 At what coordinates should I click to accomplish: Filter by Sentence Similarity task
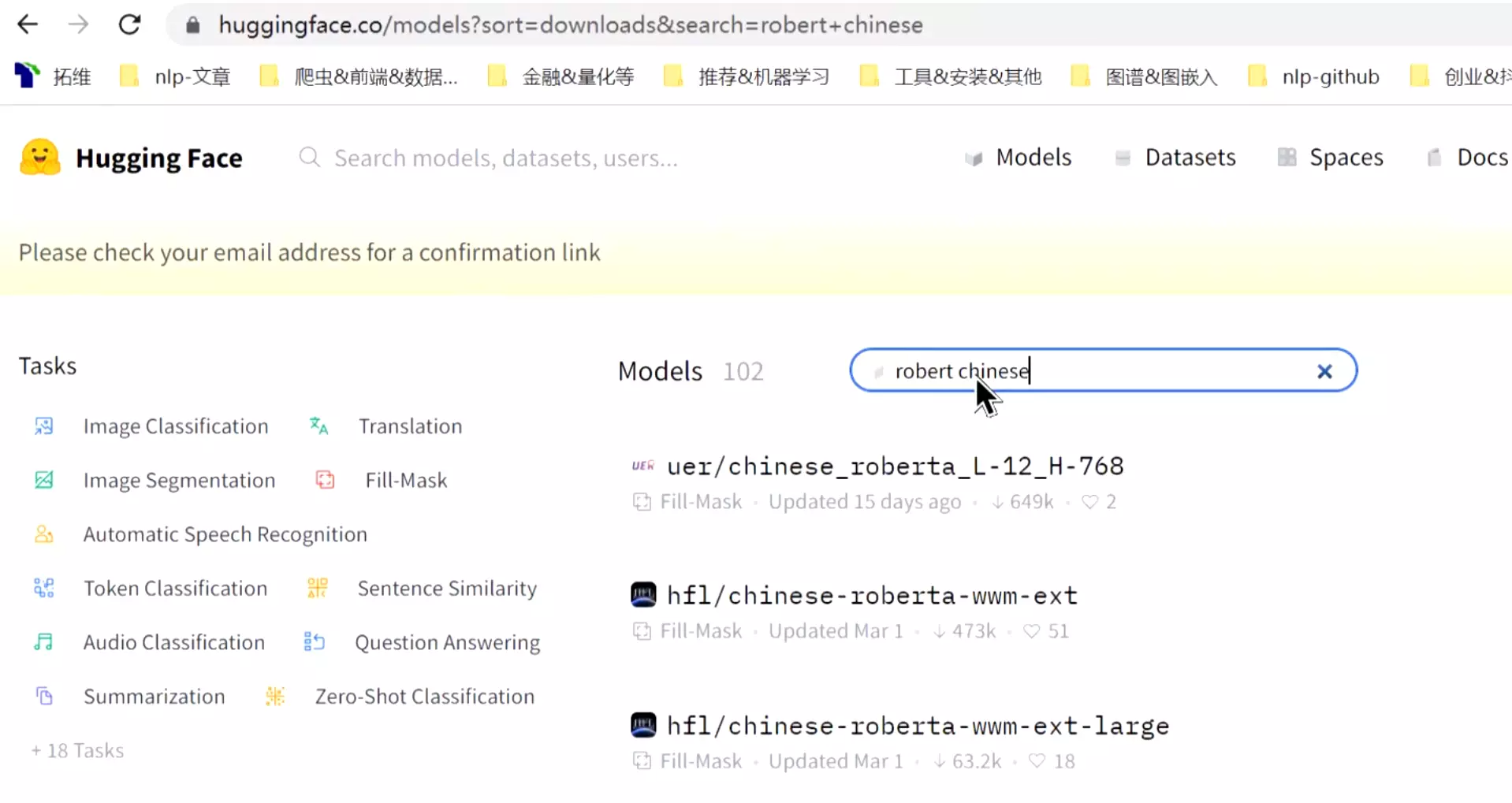447,589
